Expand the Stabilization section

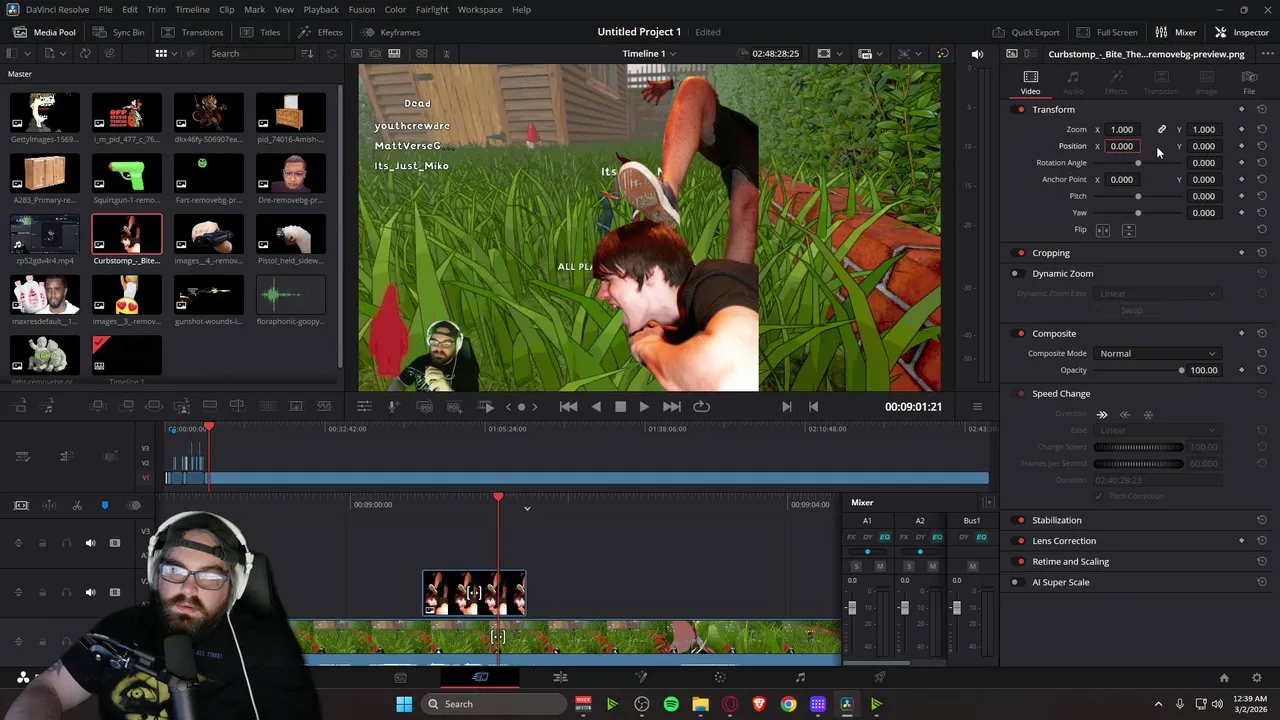point(1057,520)
